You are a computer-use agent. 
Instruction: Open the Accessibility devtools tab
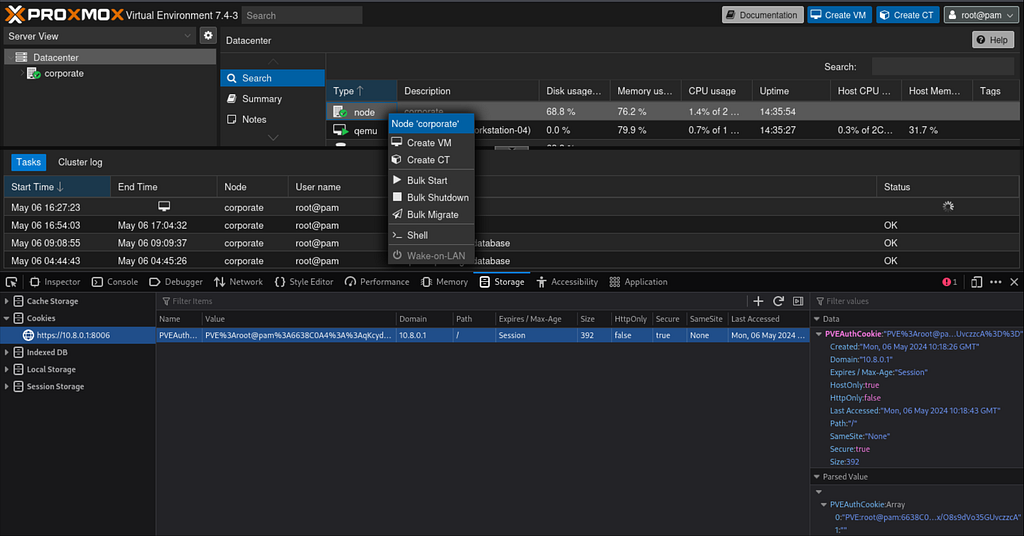[567, 282]
